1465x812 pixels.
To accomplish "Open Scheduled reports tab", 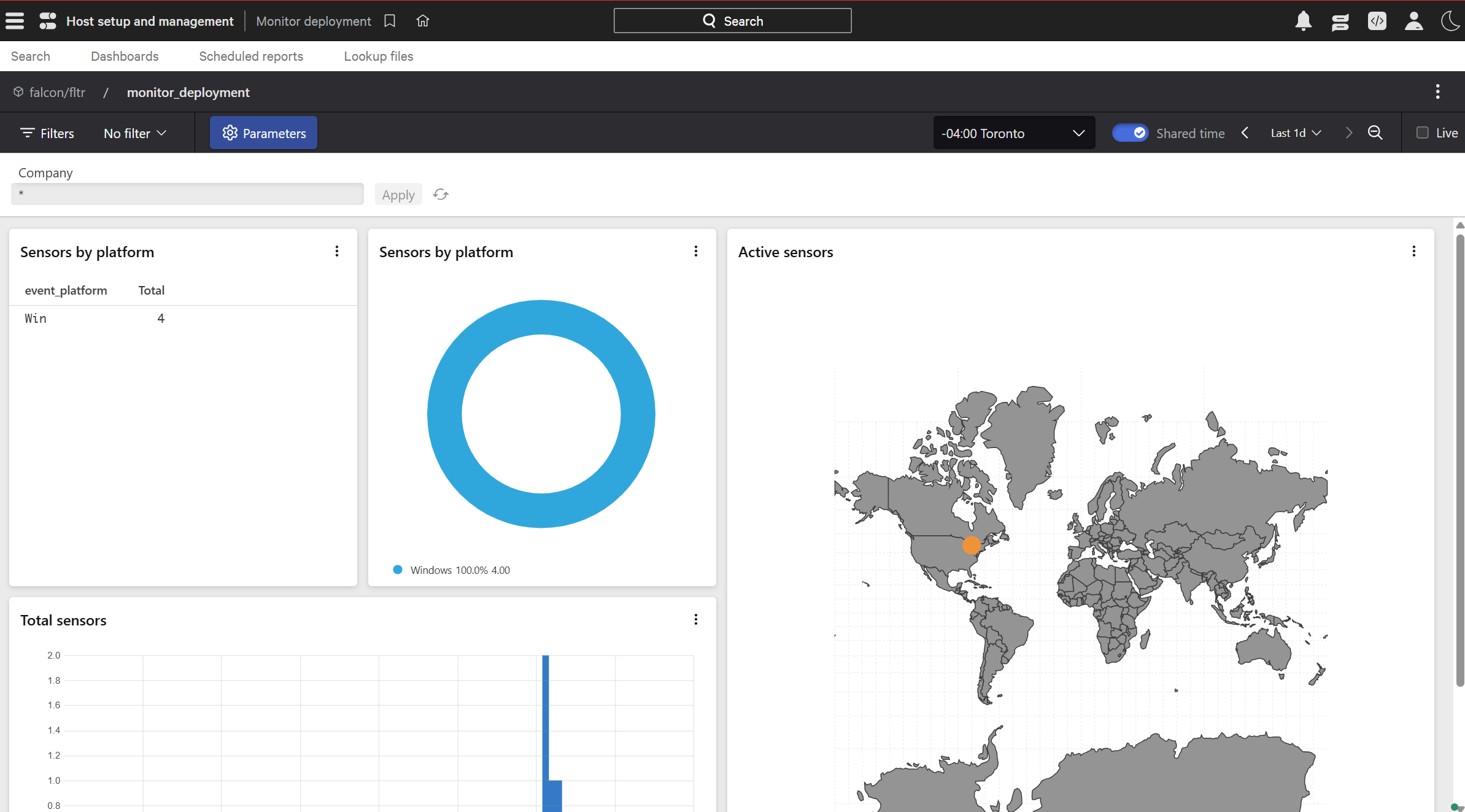I will pyautogui.click(x=251, y=56).
